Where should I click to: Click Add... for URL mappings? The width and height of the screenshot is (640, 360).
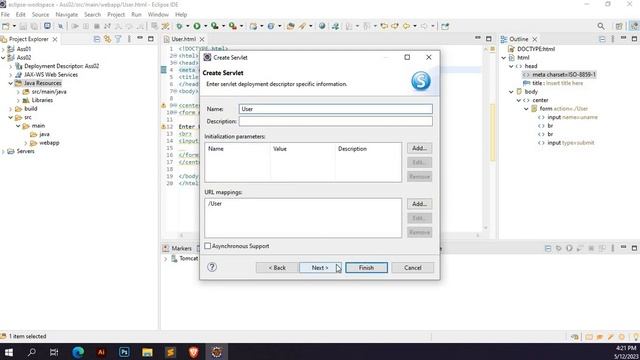click(419, 204)
